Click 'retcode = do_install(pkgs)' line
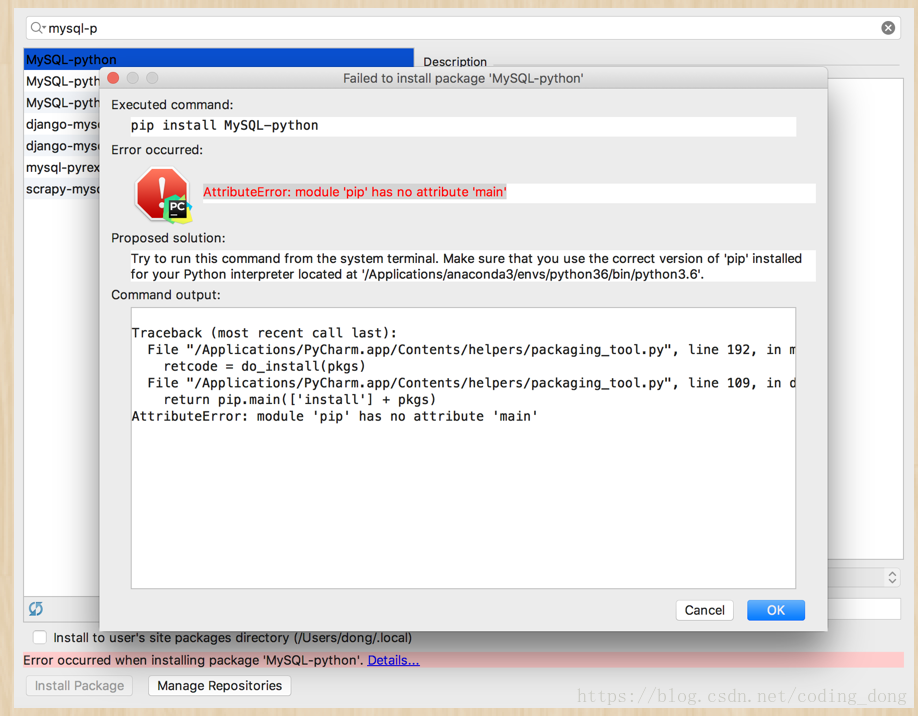The image size is (918, 716). tap(265, 366)
